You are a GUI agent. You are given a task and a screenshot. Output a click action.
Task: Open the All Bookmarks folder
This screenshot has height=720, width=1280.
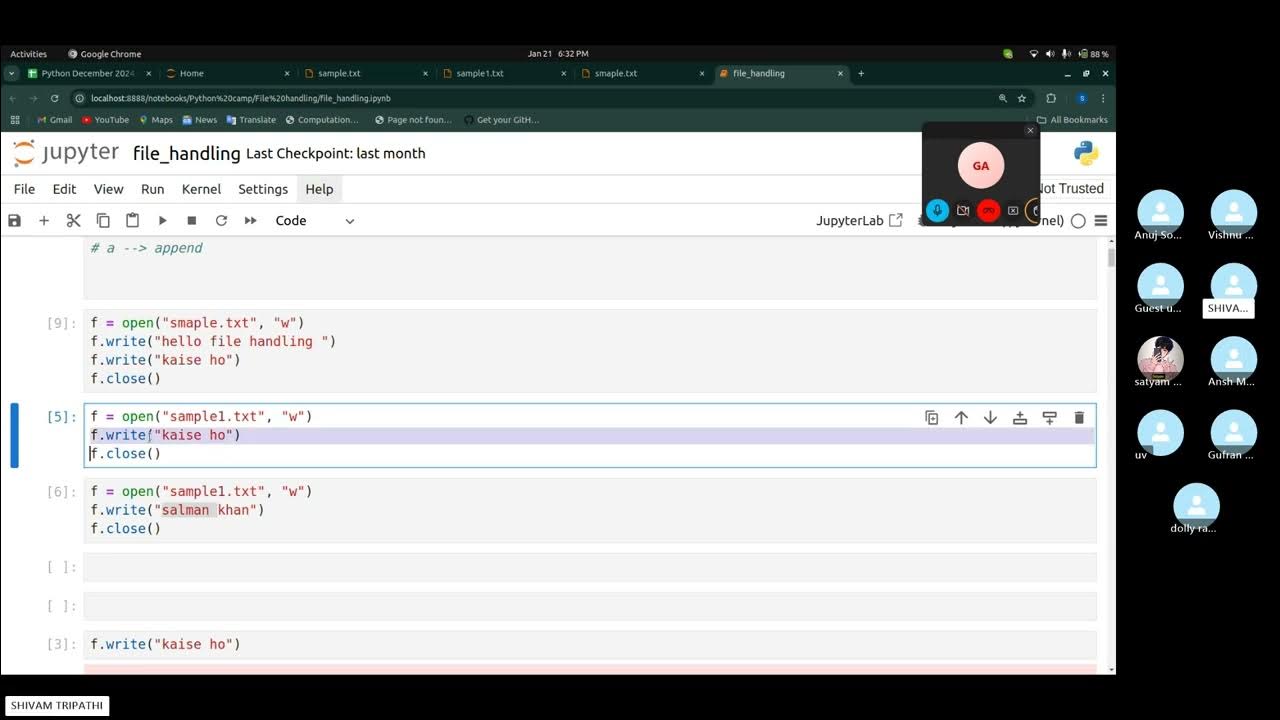[1072, 120]
